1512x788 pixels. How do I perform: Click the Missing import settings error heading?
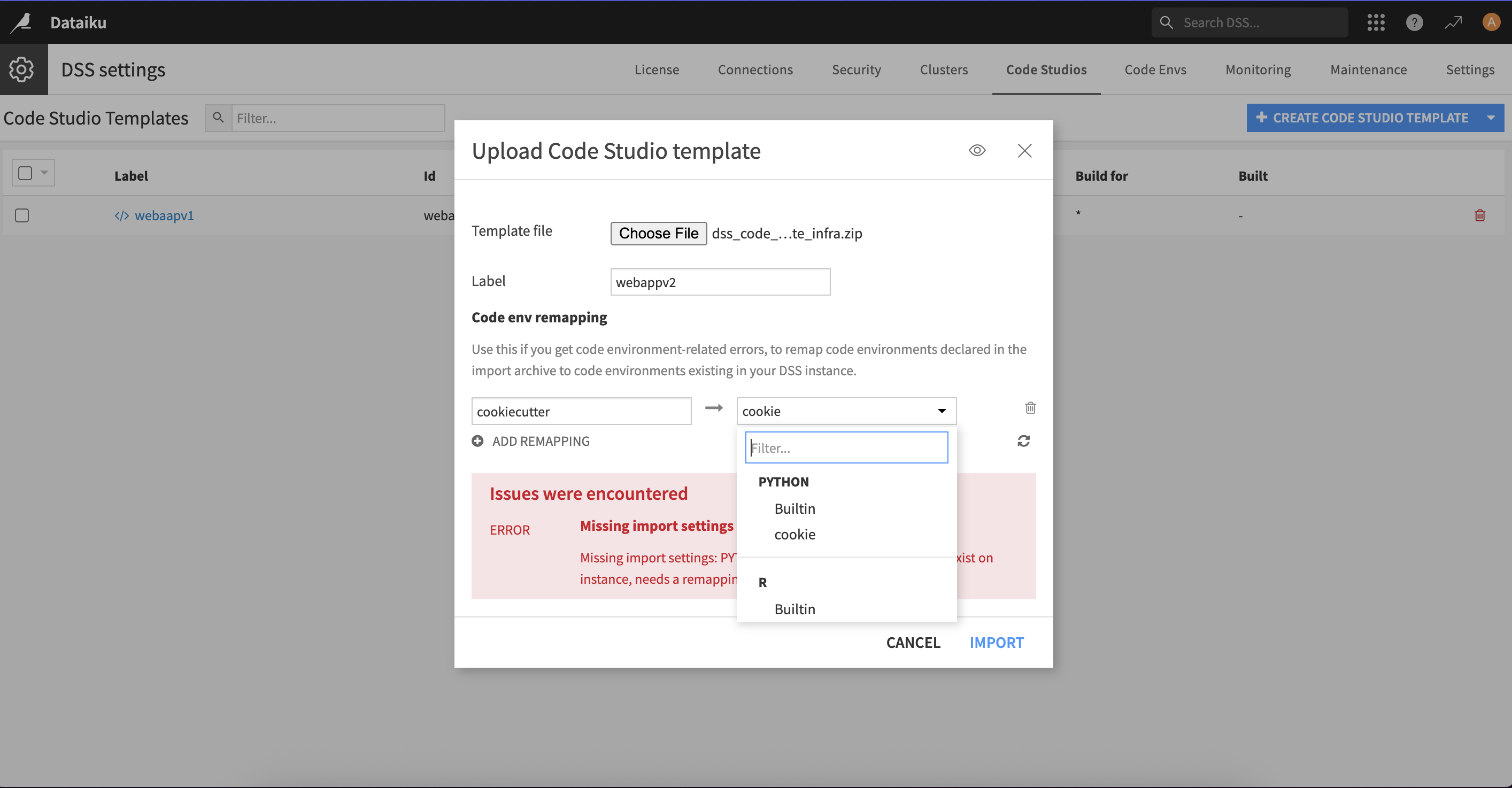pos(657,526)
